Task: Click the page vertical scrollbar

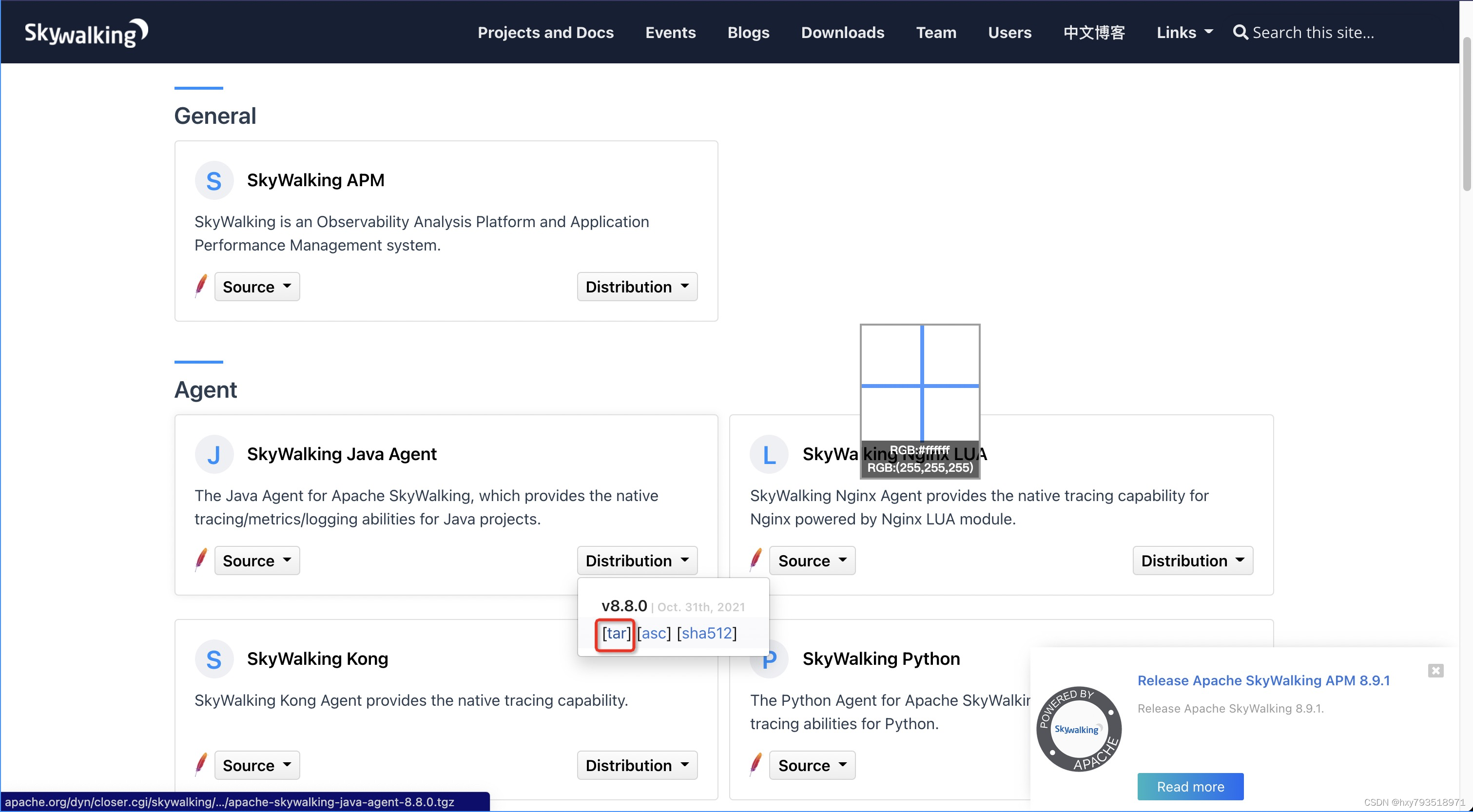Action: (x=1467, y=115)
